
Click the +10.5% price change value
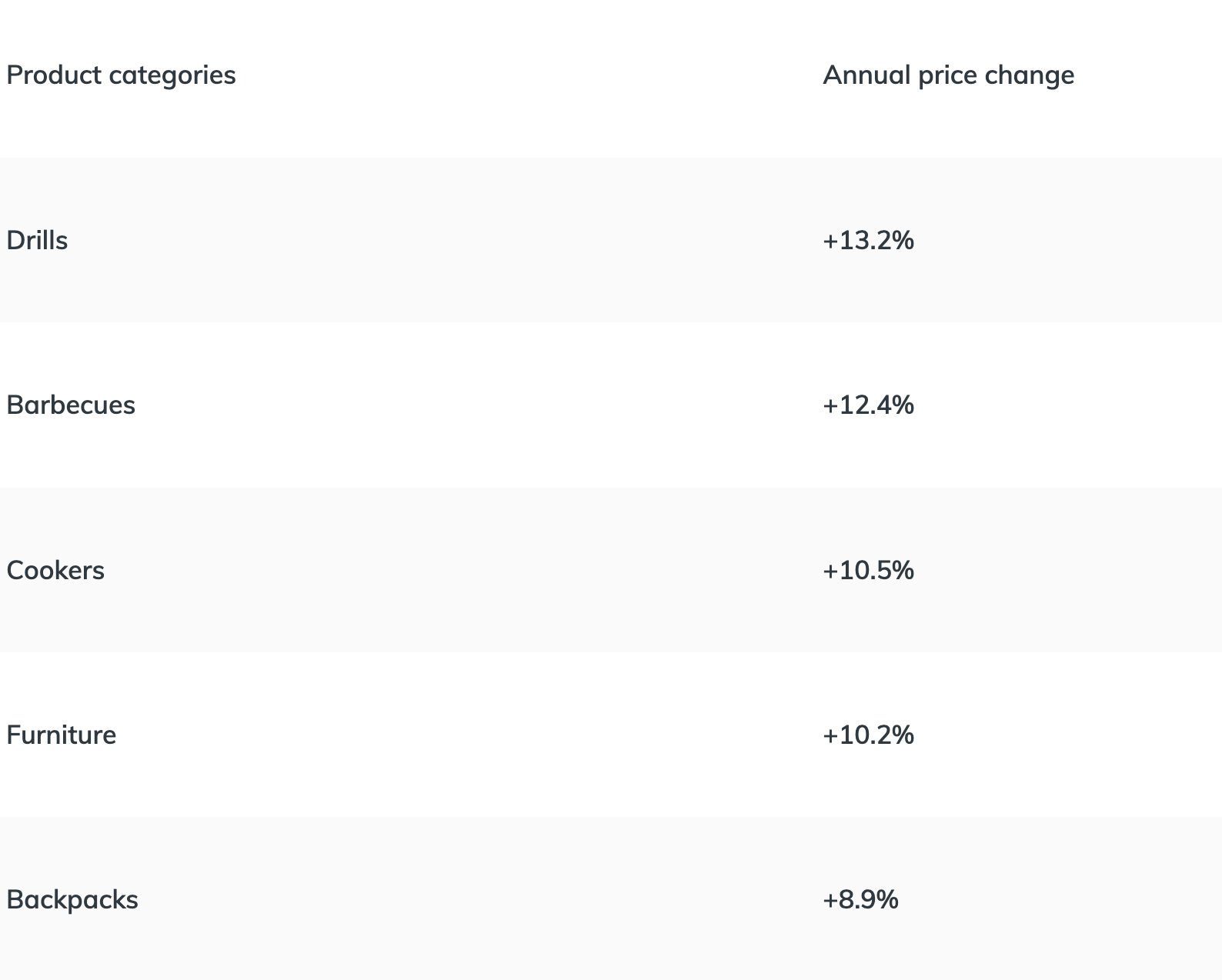[868, 571]
